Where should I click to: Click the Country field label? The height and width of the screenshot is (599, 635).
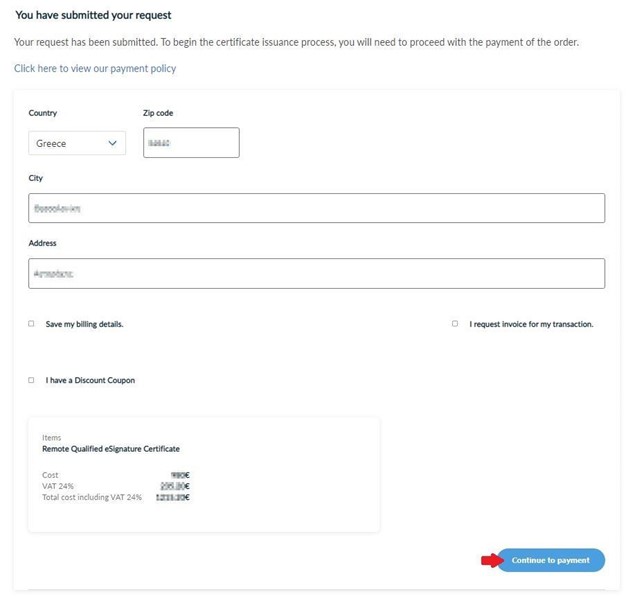point(42,113)
